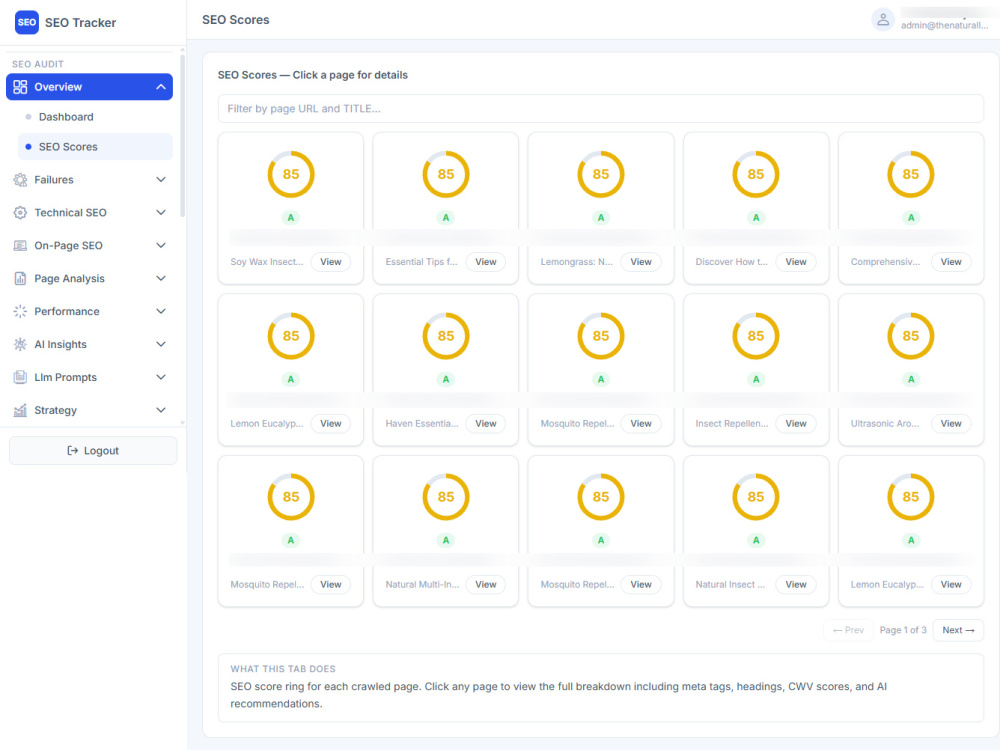Click the Lemongrass card score ring
1000x750 pixels.
click(601, 174)
